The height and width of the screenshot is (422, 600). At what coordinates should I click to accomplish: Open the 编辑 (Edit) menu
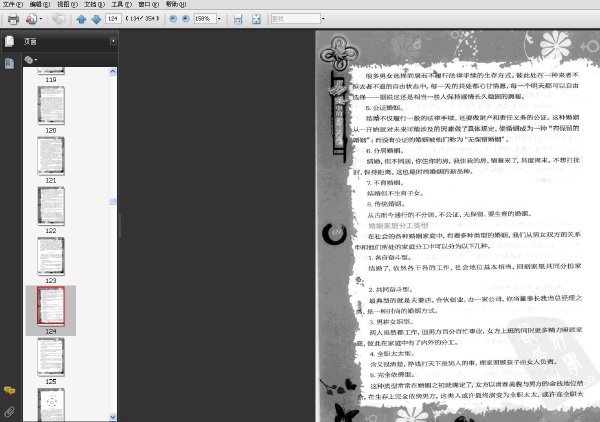tap(40, 4)
